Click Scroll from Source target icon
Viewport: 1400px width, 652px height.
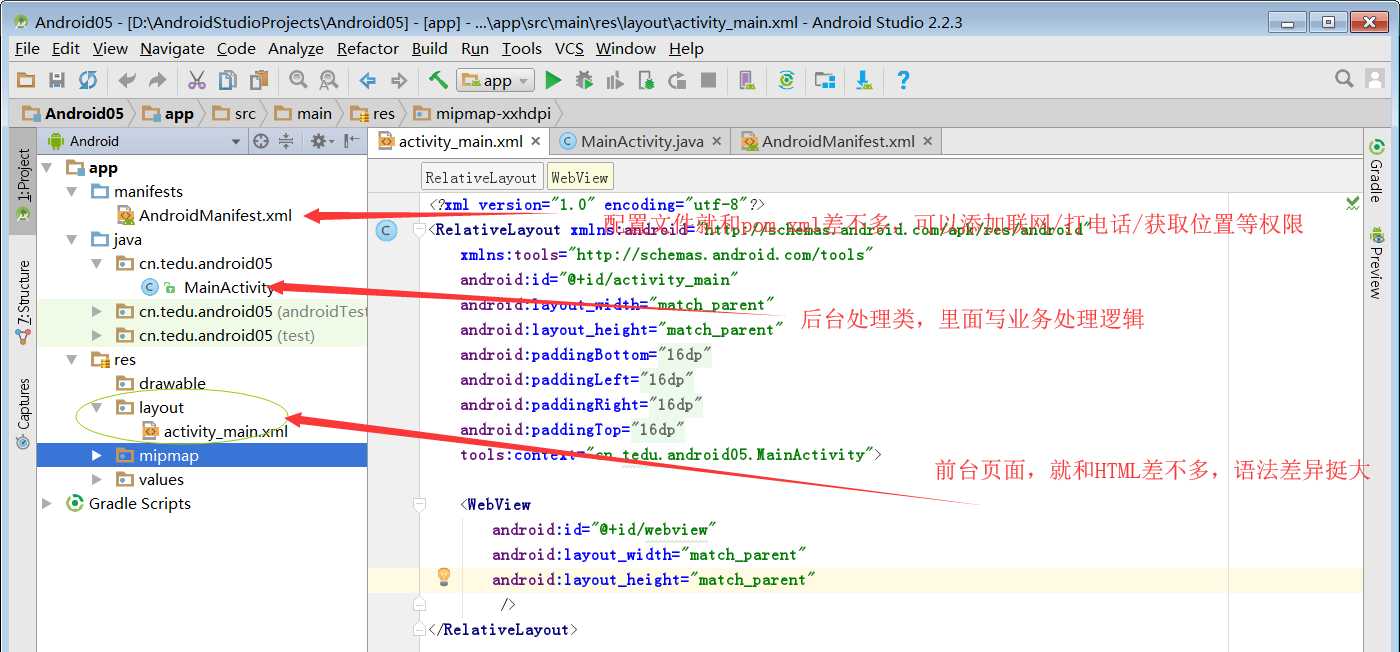click(261, 141)
